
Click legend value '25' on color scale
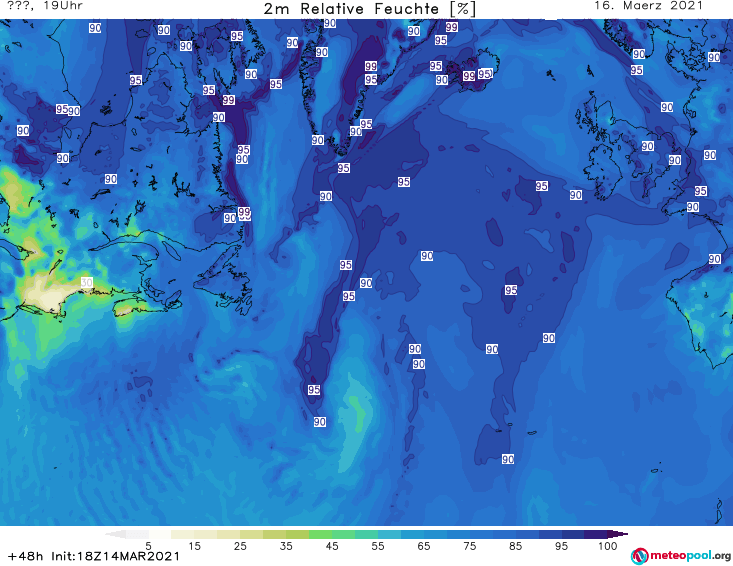pos(240,545)
